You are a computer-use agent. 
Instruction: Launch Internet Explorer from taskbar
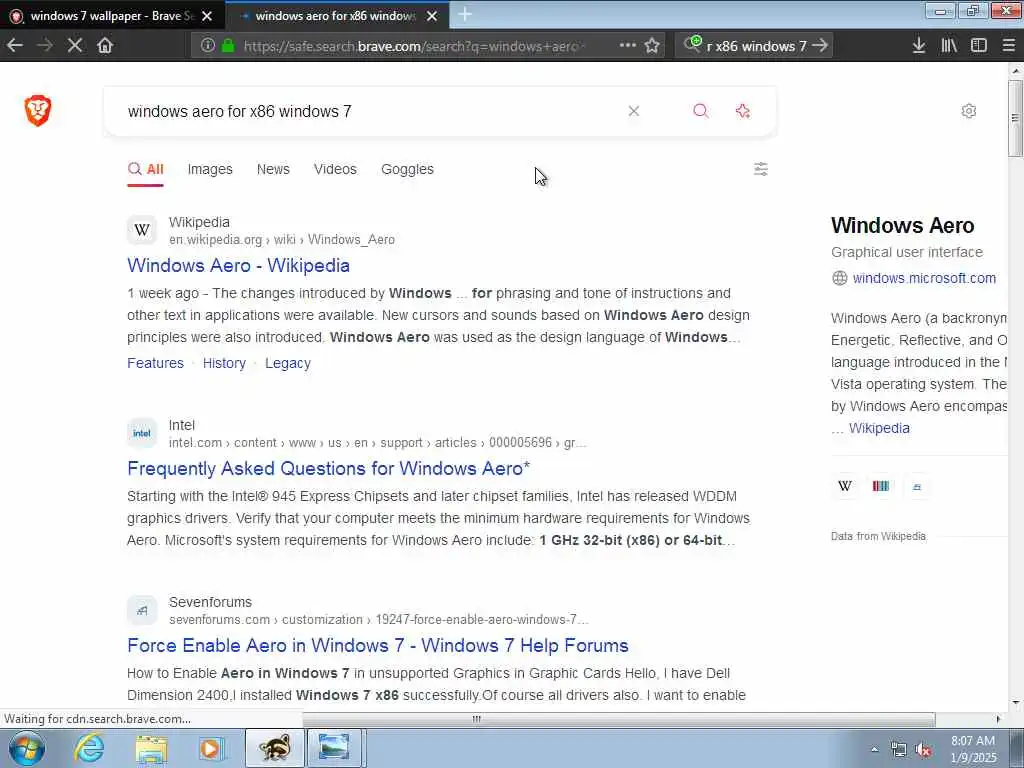(x=89, y=748)
